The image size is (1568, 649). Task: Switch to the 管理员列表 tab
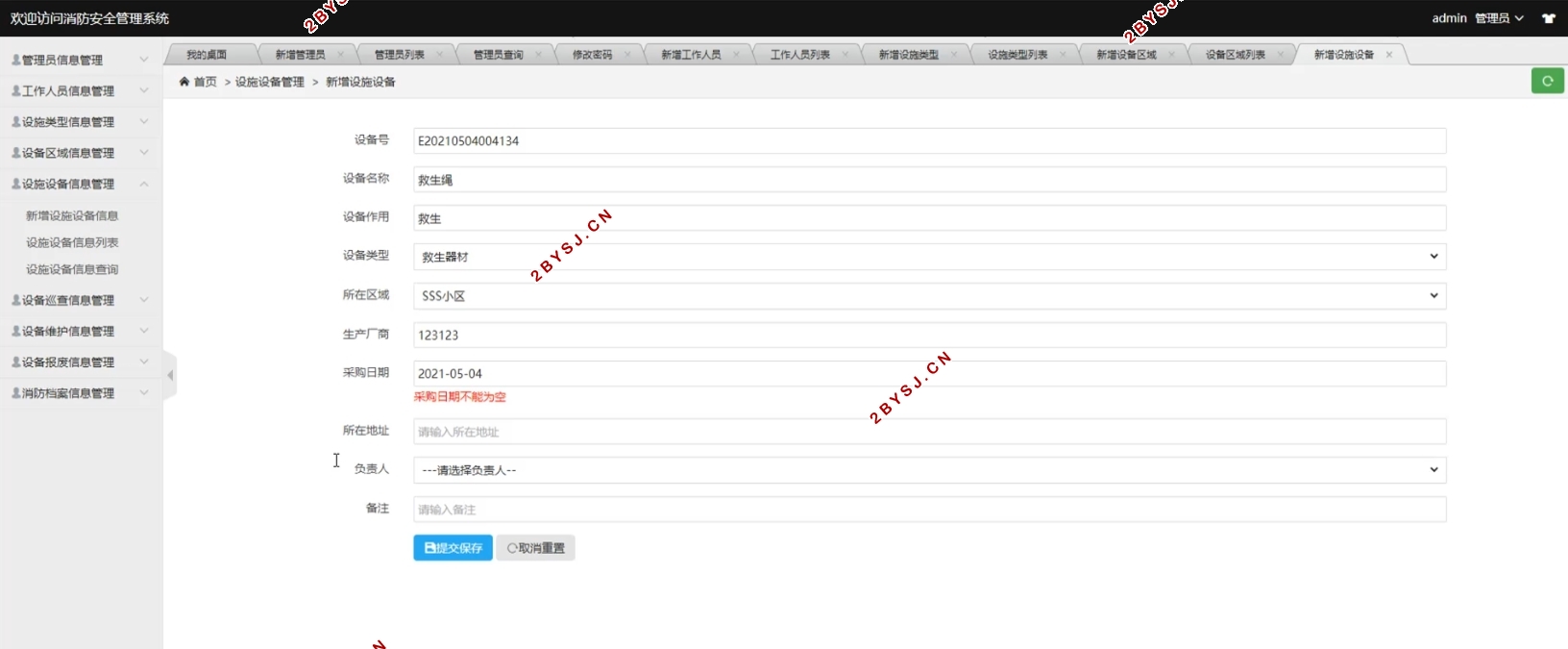(399, 55)
